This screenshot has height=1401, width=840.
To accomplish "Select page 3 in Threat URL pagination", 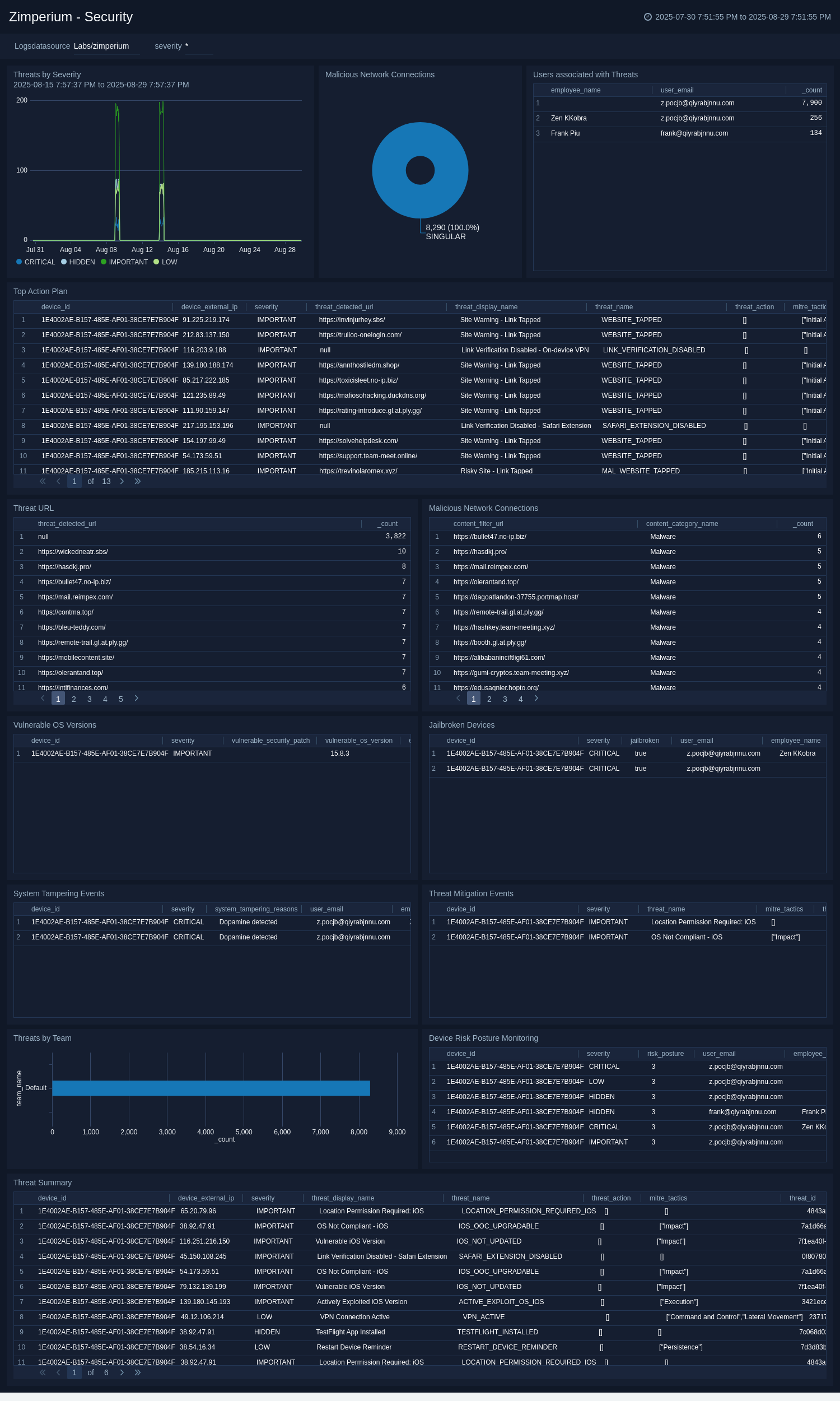I will (x=90, y=699).
